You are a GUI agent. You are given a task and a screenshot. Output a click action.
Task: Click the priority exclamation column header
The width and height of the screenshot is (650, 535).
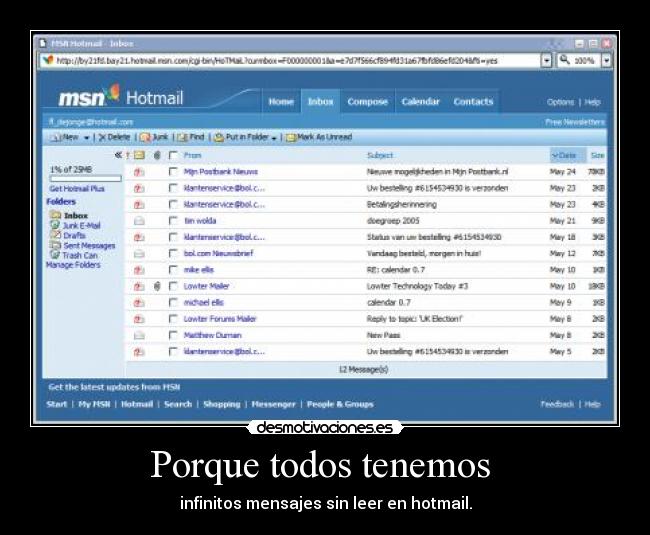click(128, 155)
